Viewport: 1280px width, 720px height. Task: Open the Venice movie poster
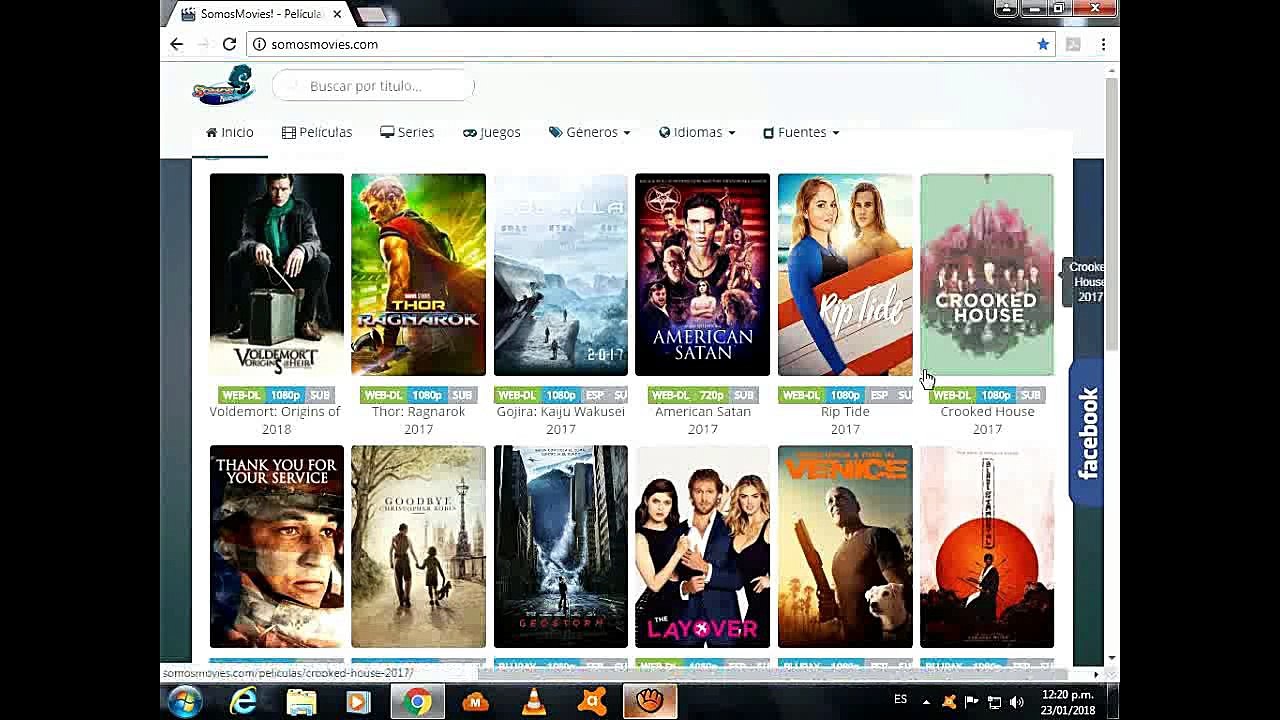coord(845,547)
